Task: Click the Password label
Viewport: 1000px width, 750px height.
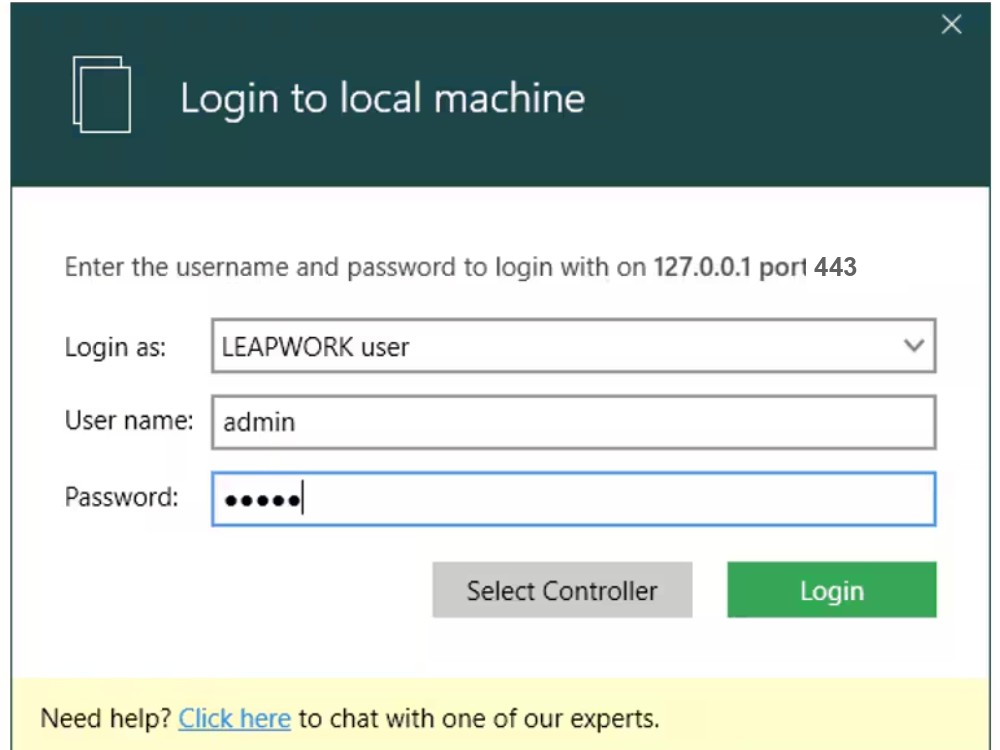Action: point(122,497)
